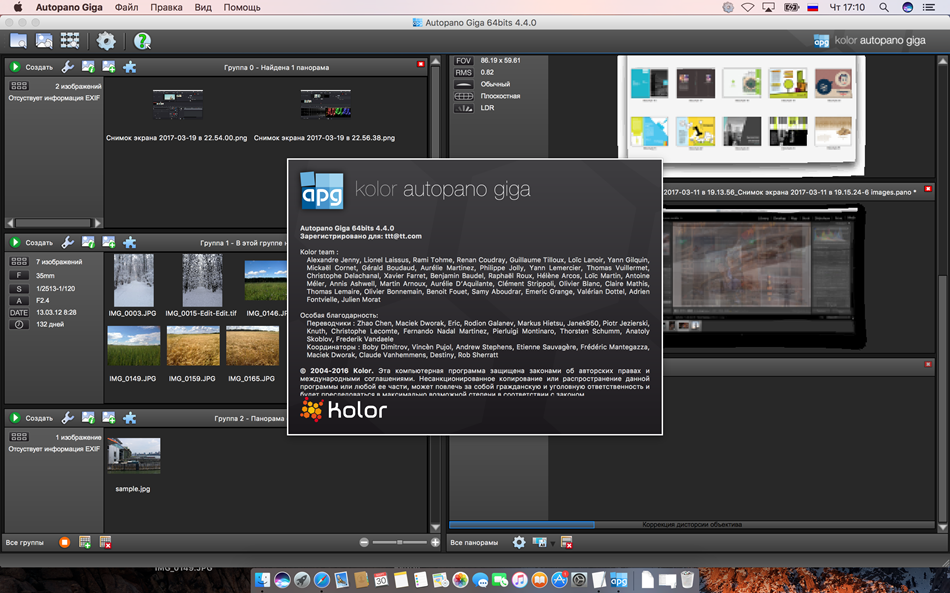Click remove all groups icon in bottom bar

[x=105, y=542]
